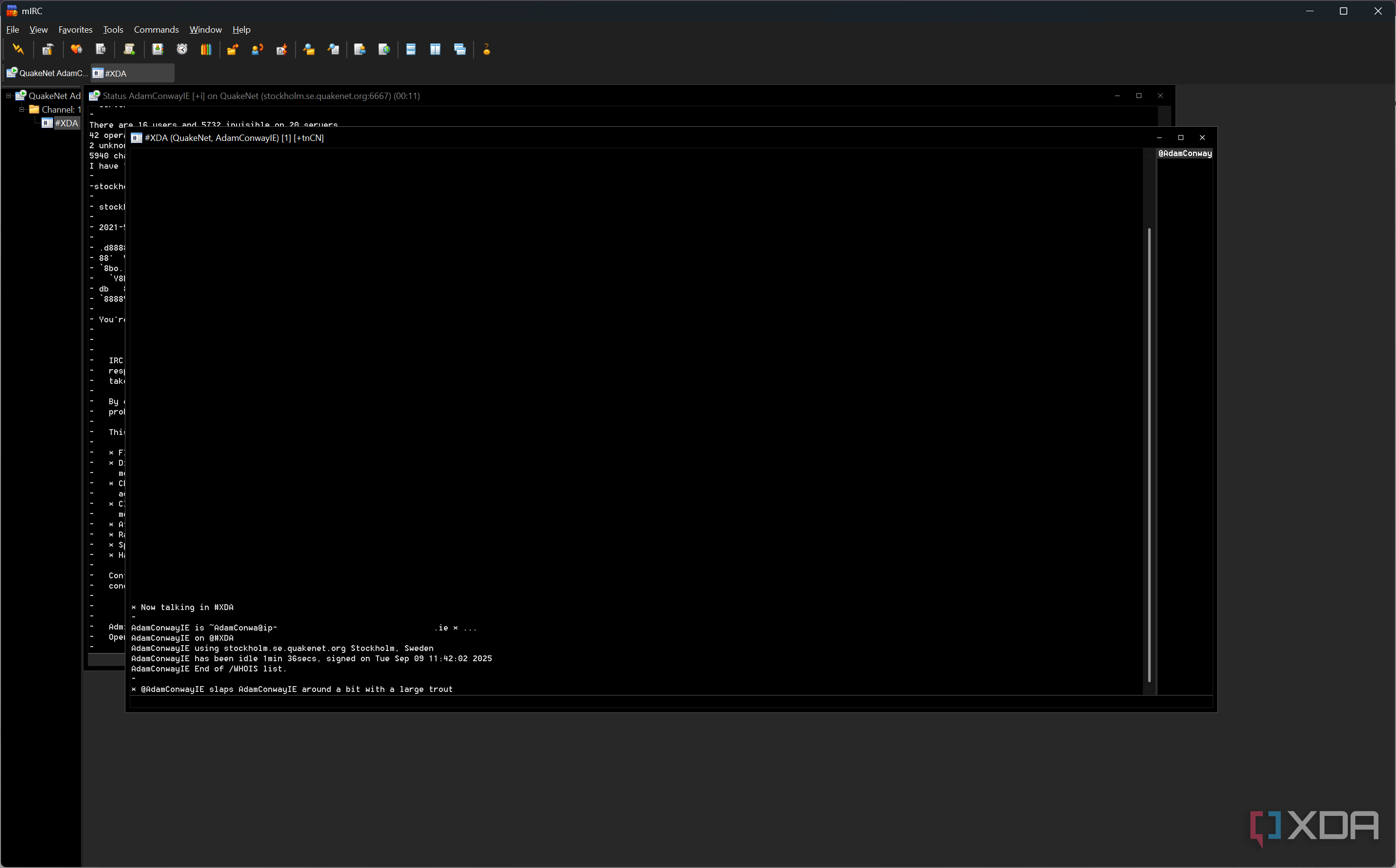This screenshot has height=868, width=1396.
Task: Collapse the QuakeNet tree node
Action: click(x=9, y=96)
